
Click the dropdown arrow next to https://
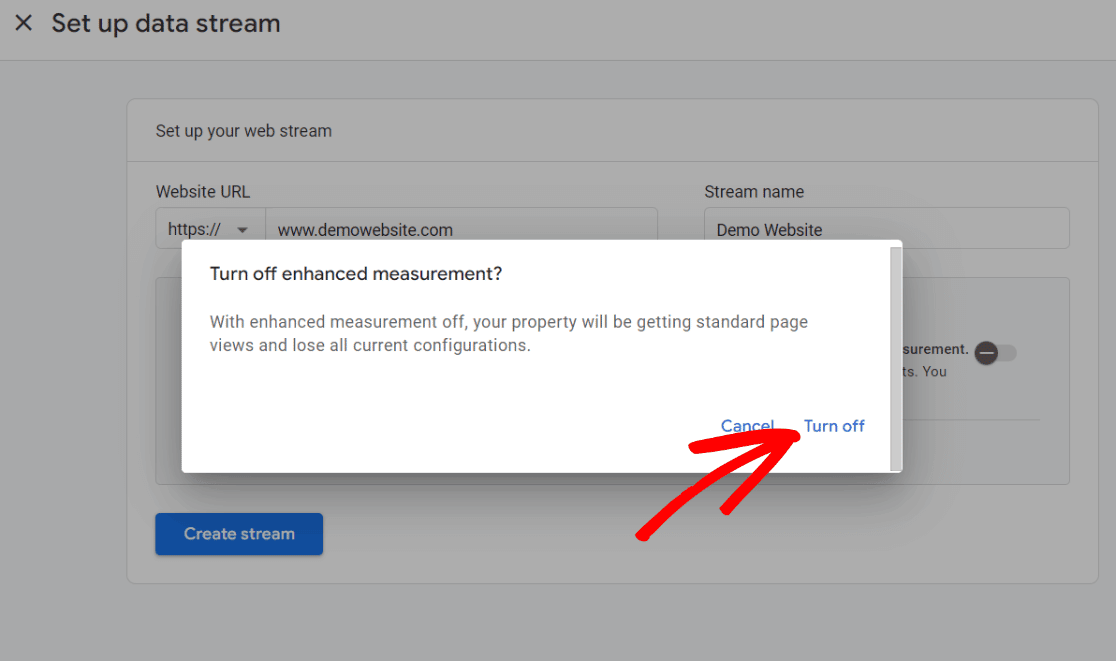pyautogui.click(x=243, y=228)
